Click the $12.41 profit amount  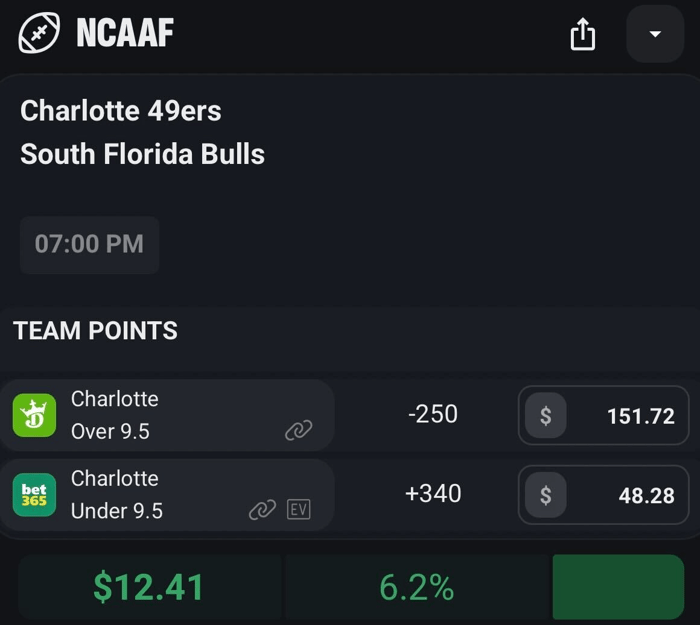pyautogui.click(x=149, y=587)
